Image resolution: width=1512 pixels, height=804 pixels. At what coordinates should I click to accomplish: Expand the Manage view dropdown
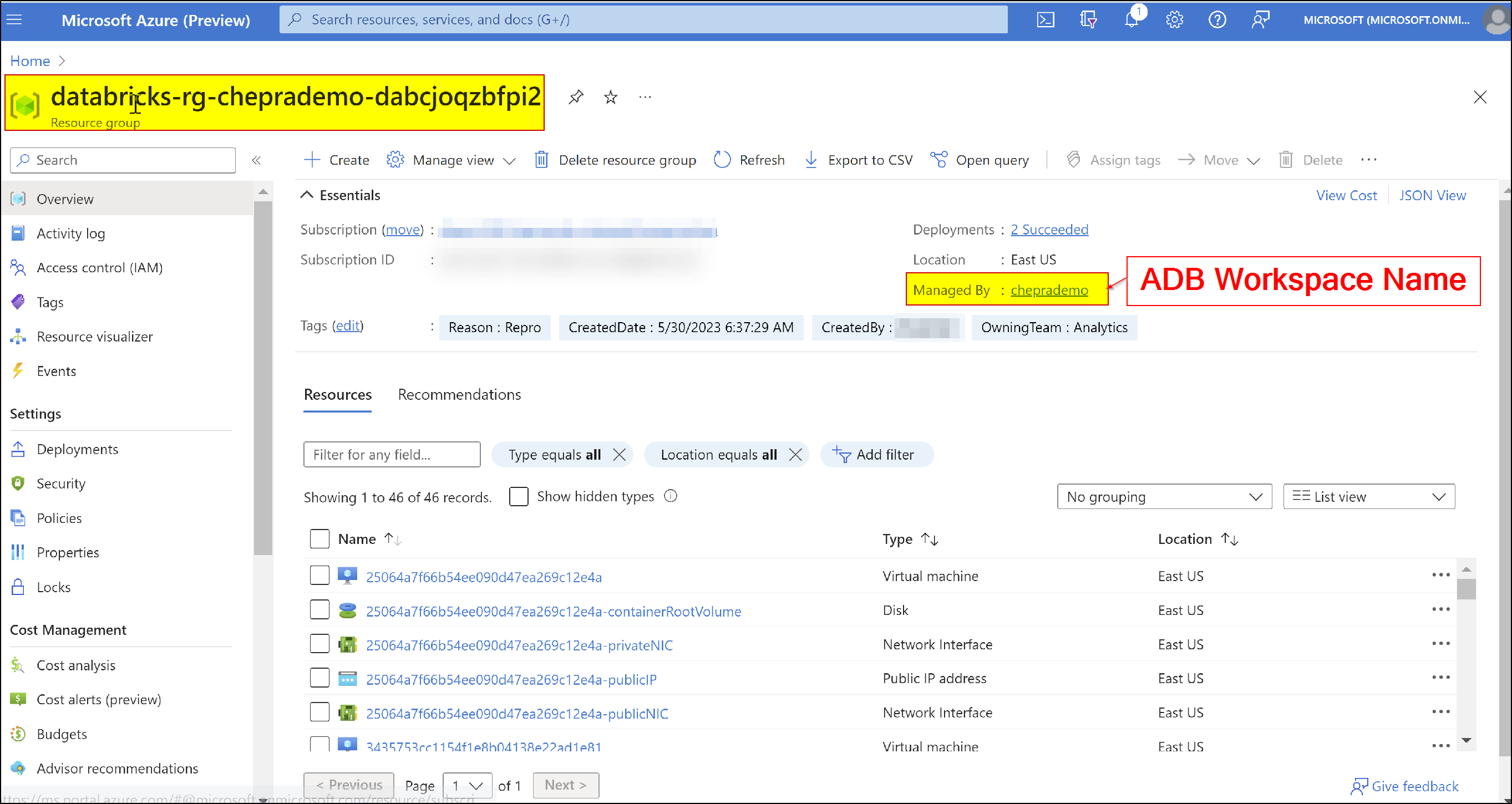pyautogui.click(x=451, y=160)
